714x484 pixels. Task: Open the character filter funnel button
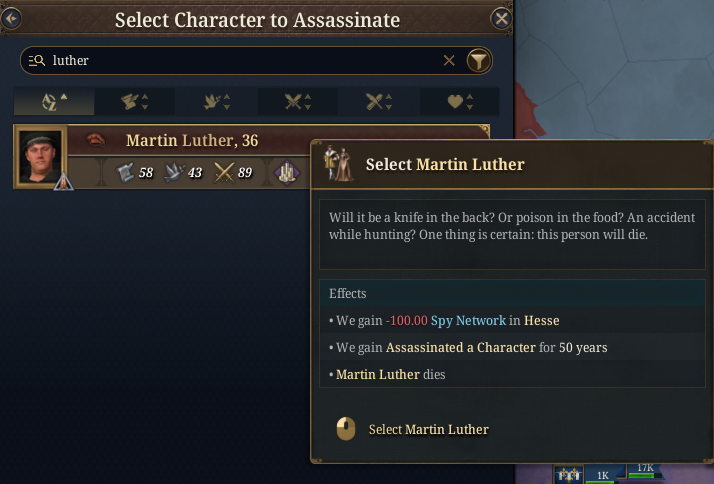tap(480, 61)
